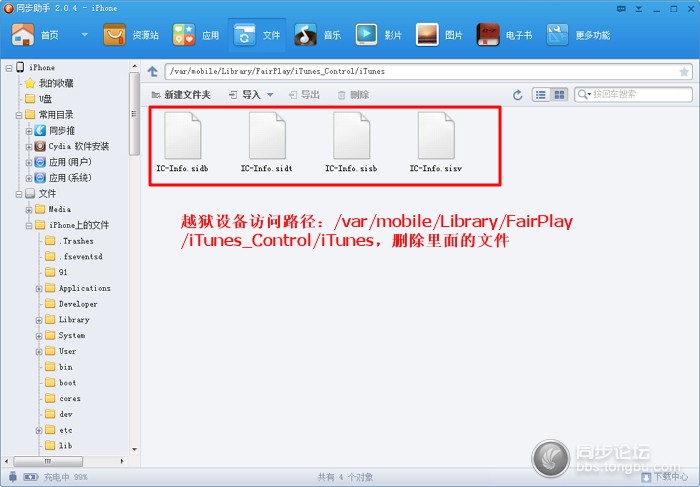This screenshot has height=487, width=700.
Task: Expand the Applications folder node
Action: 39,289
